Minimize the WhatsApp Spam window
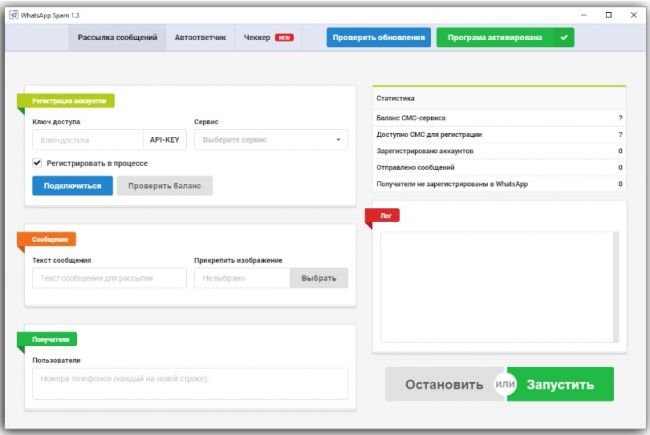 (x=584, y=15)
